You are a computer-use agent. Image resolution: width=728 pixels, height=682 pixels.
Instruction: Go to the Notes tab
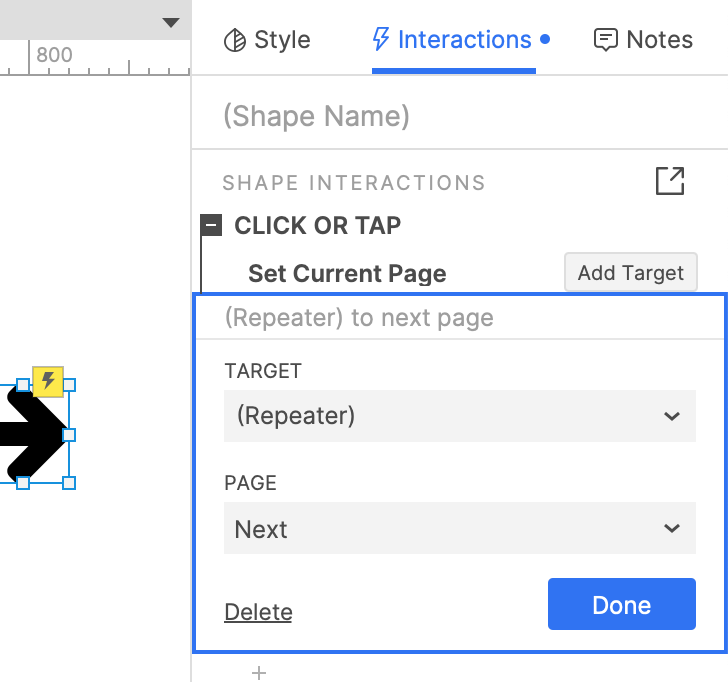(643, 40)
